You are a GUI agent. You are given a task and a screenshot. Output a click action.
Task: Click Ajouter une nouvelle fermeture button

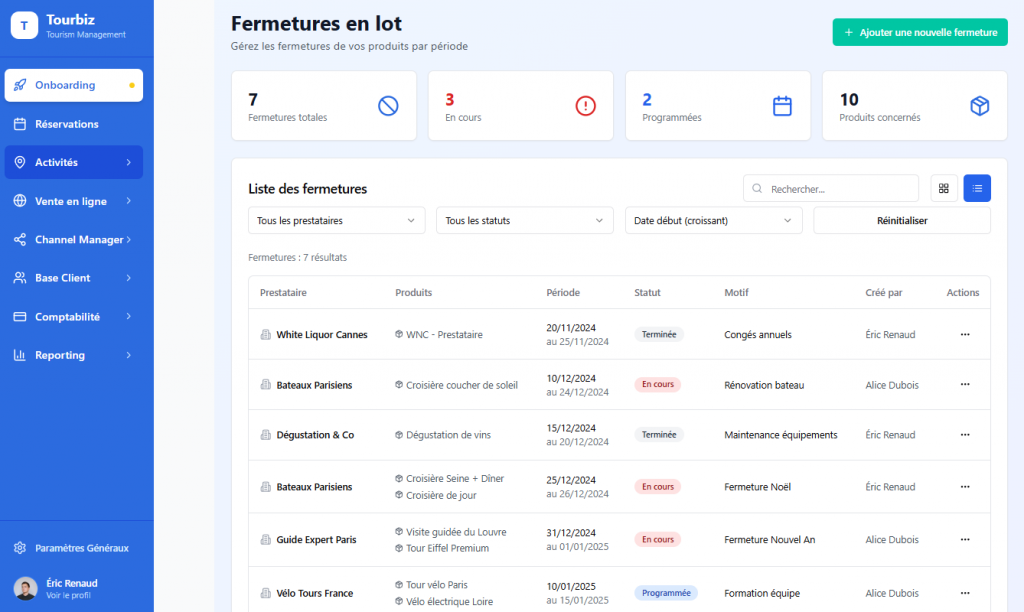919,32
